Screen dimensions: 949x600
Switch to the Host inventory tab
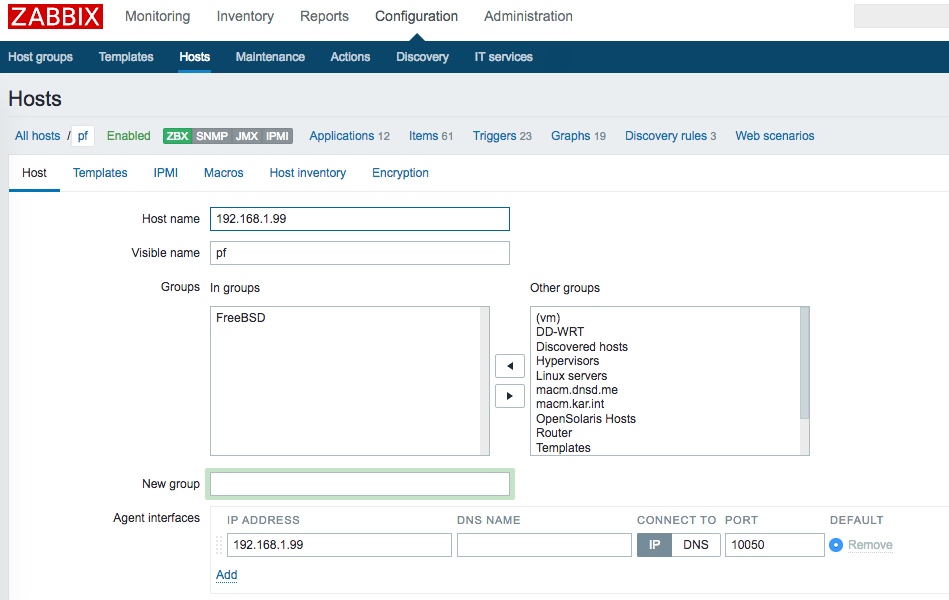(307, 173)
